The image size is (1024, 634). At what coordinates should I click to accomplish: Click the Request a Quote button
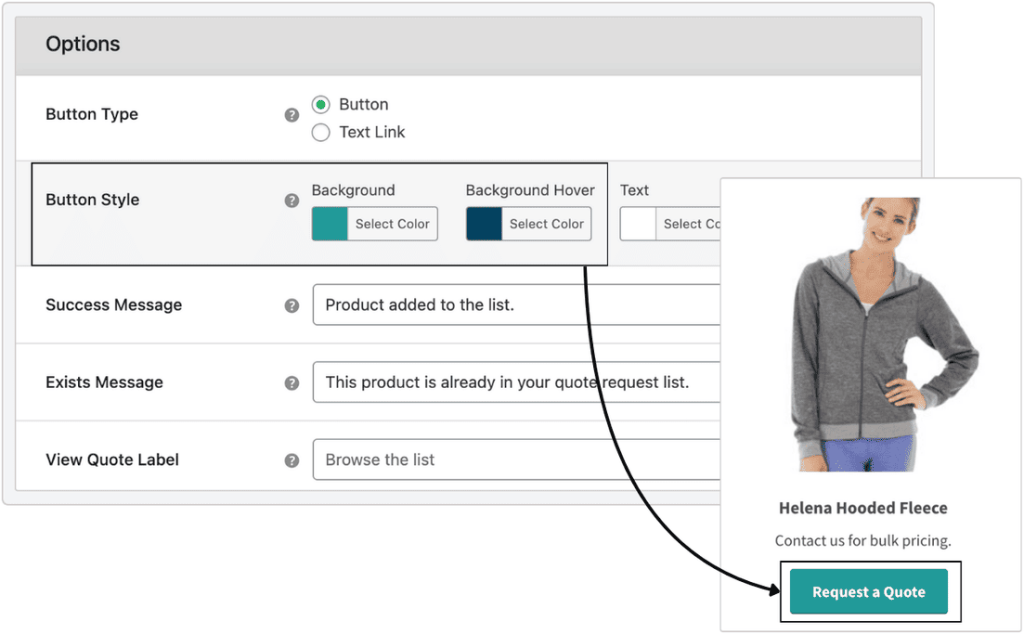(x=869, y=592)
